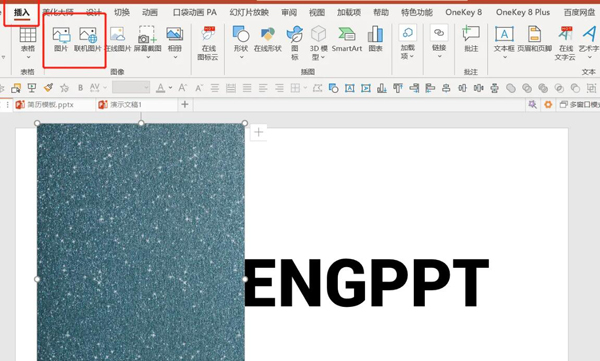This screenshot has width=600, height=361.
Task: Click the 多窗口模式 multi-window button
Action: (x=579, y=105)
